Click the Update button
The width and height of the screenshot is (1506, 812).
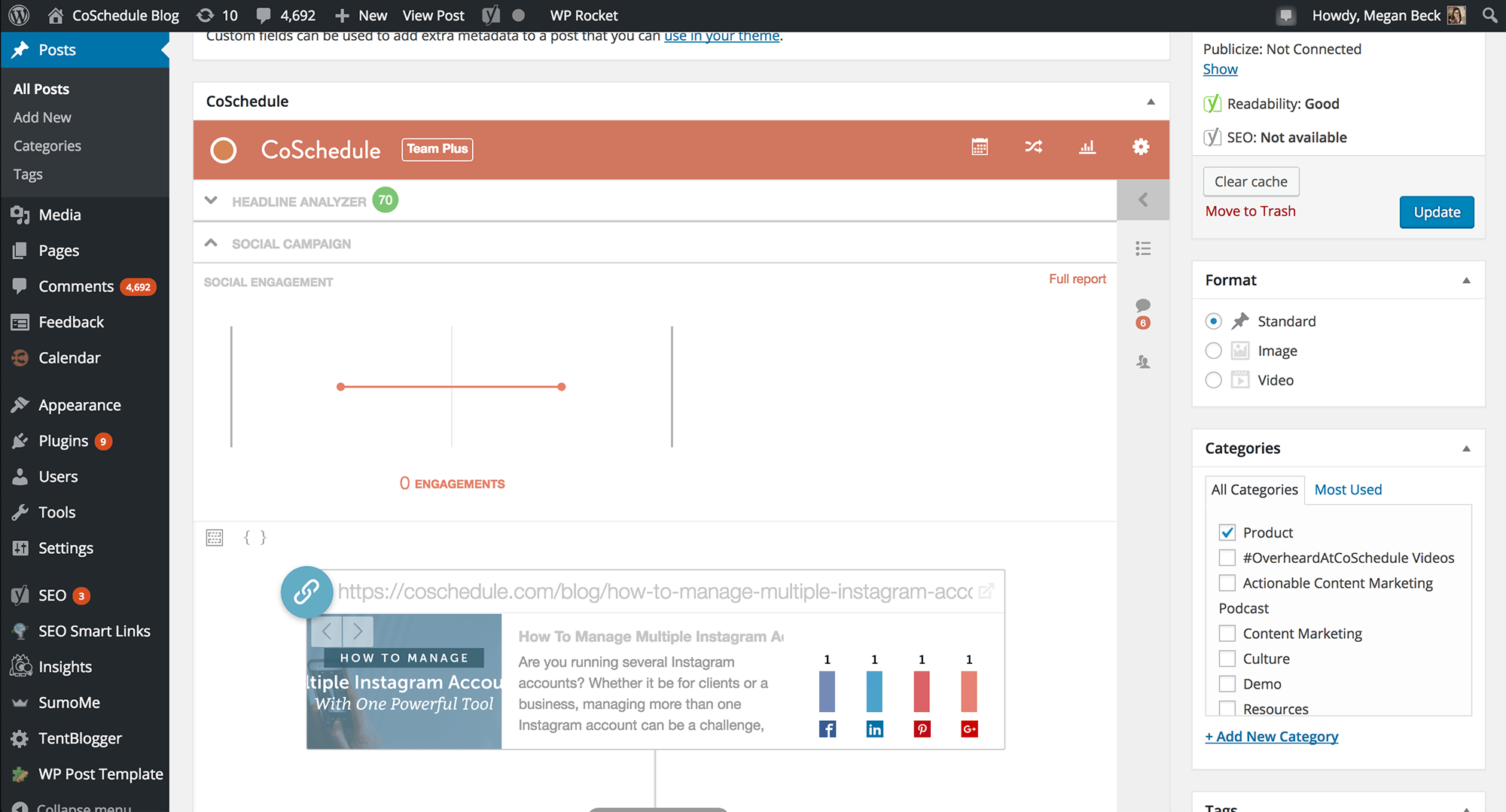point(1437,212)
